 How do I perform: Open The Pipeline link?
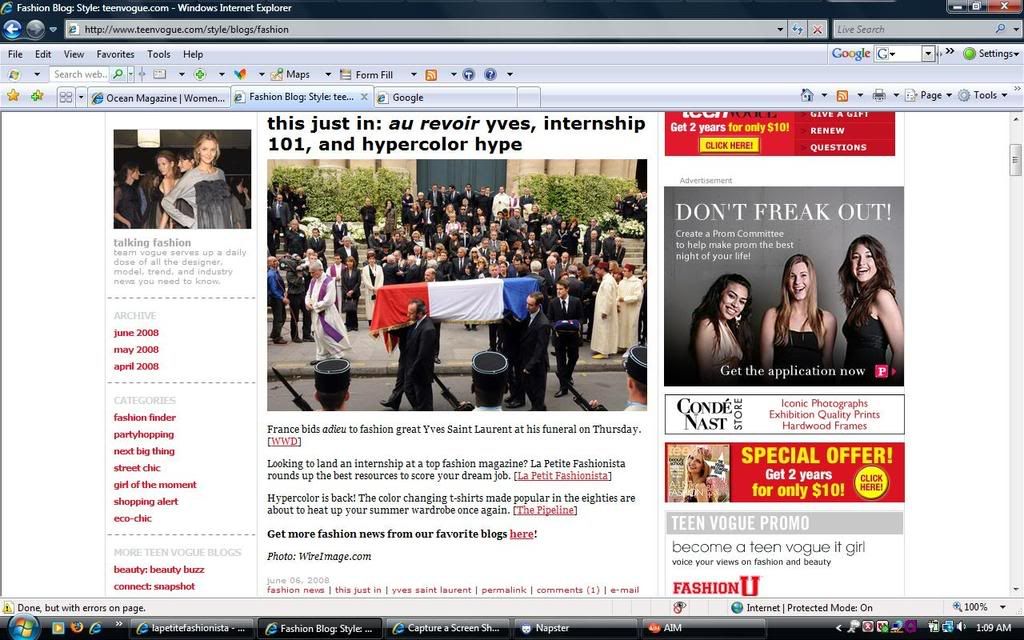click(545, 510)
